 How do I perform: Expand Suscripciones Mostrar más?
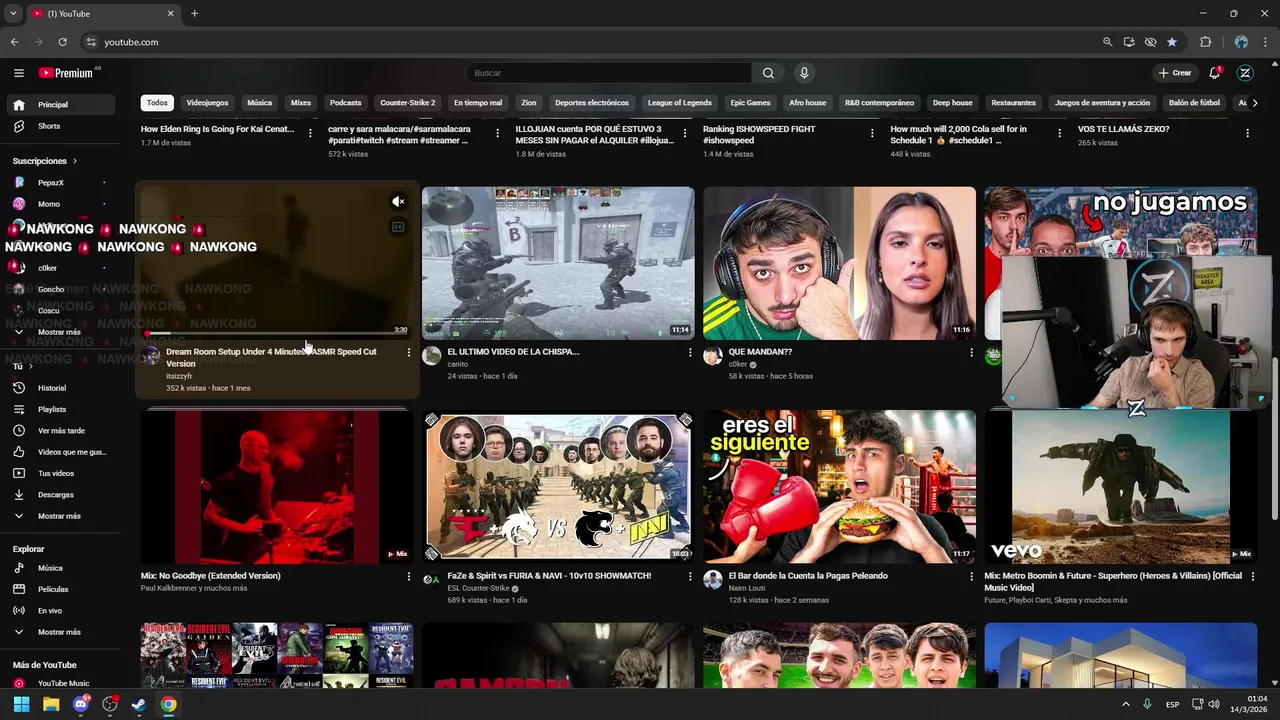[60, 332]
